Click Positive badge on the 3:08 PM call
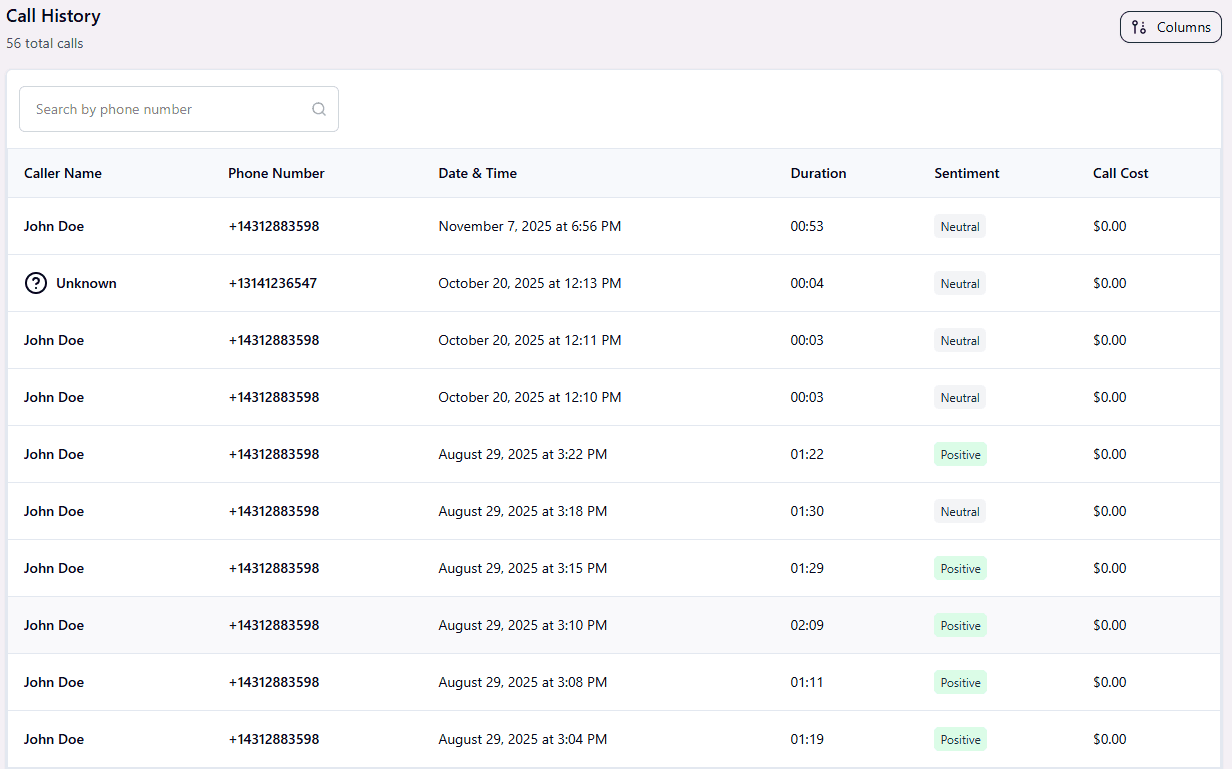Screen dimensions: 1232x769 pyautogui.click(x=960, y=682)
